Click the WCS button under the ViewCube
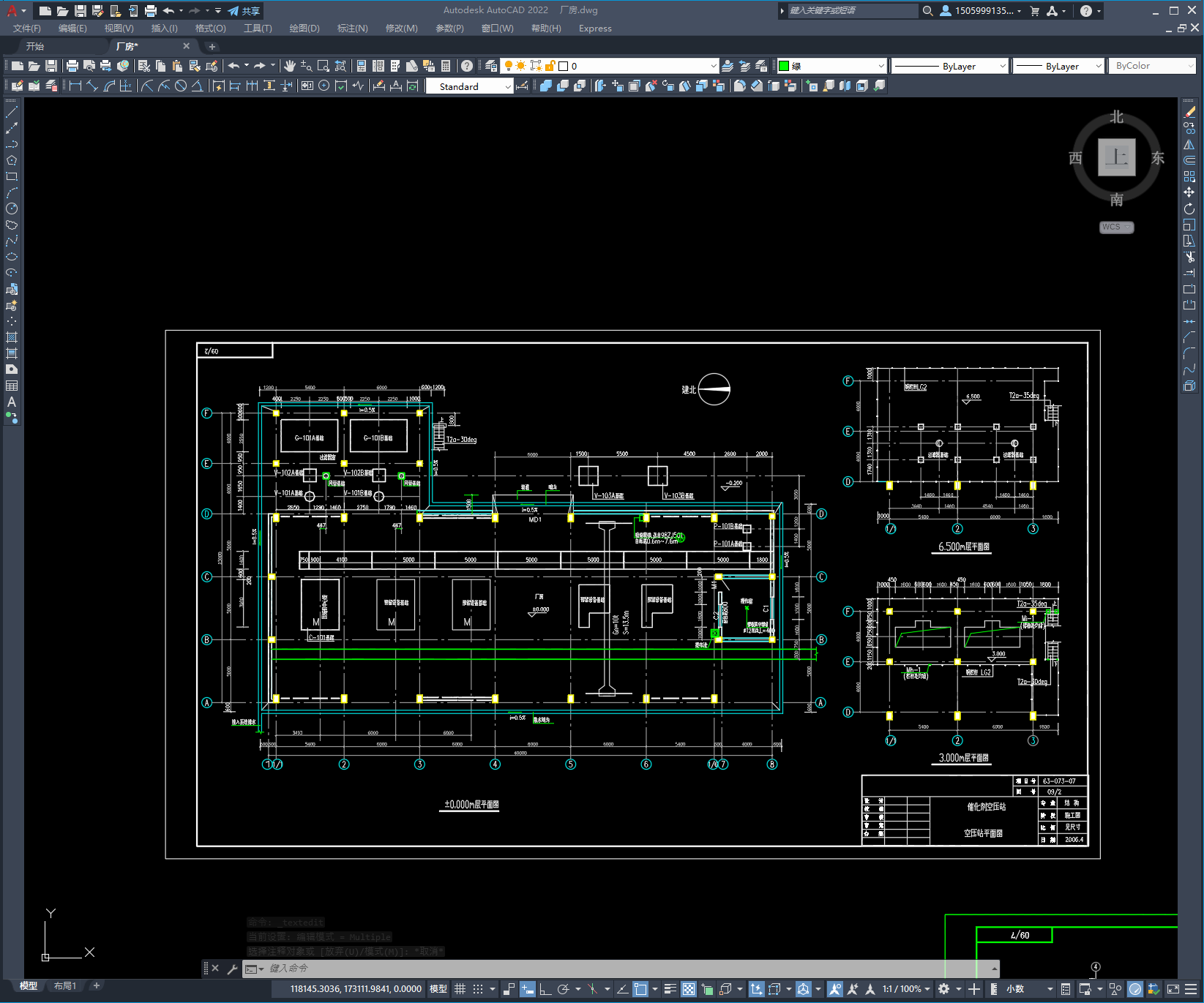This screenshot has height=1003, width=1204. [x=1116, y=227]
